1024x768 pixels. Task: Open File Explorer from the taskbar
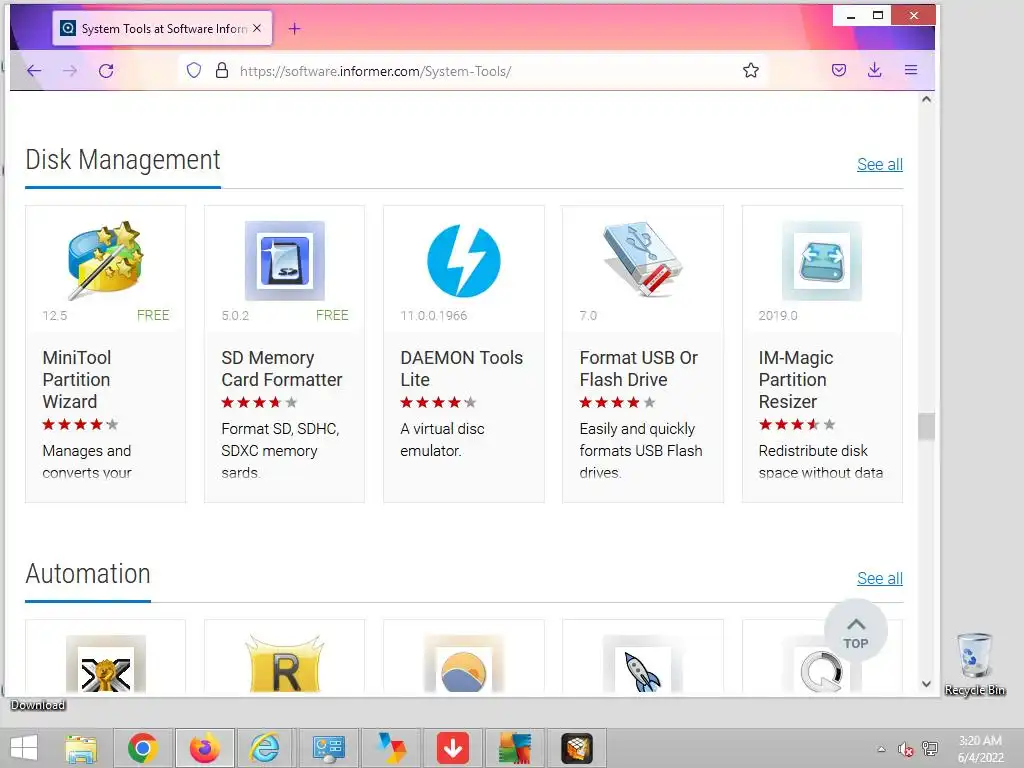[81, 748]
